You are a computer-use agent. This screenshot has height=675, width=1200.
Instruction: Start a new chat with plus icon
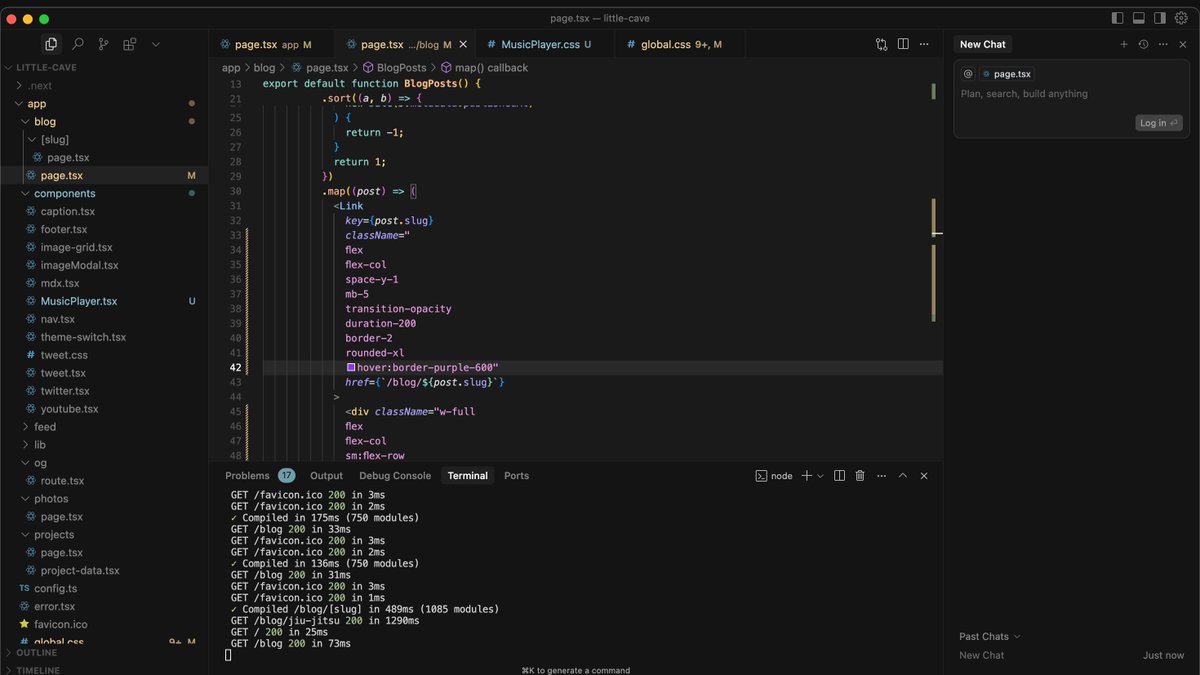click(1124, 44)
